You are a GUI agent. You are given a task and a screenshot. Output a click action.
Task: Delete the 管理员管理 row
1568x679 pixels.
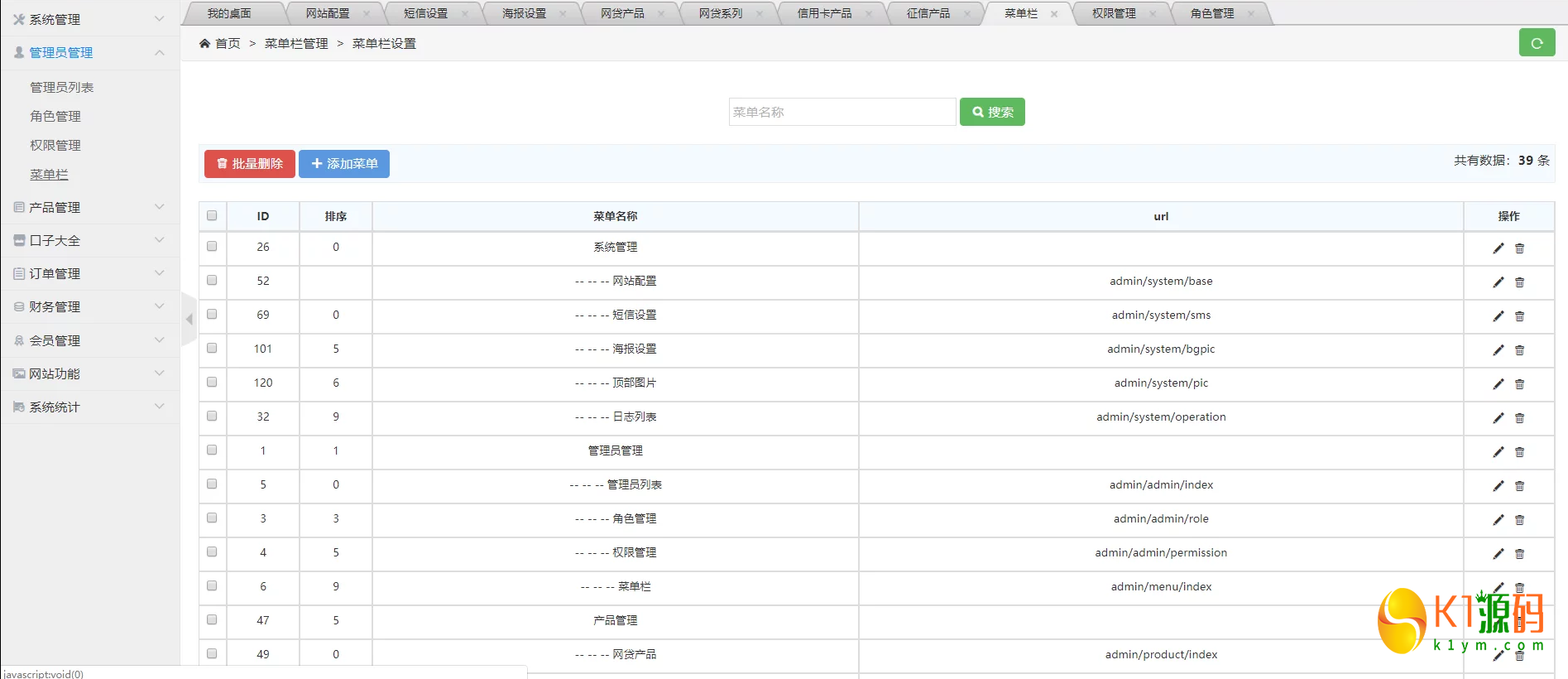(1519, 452)
